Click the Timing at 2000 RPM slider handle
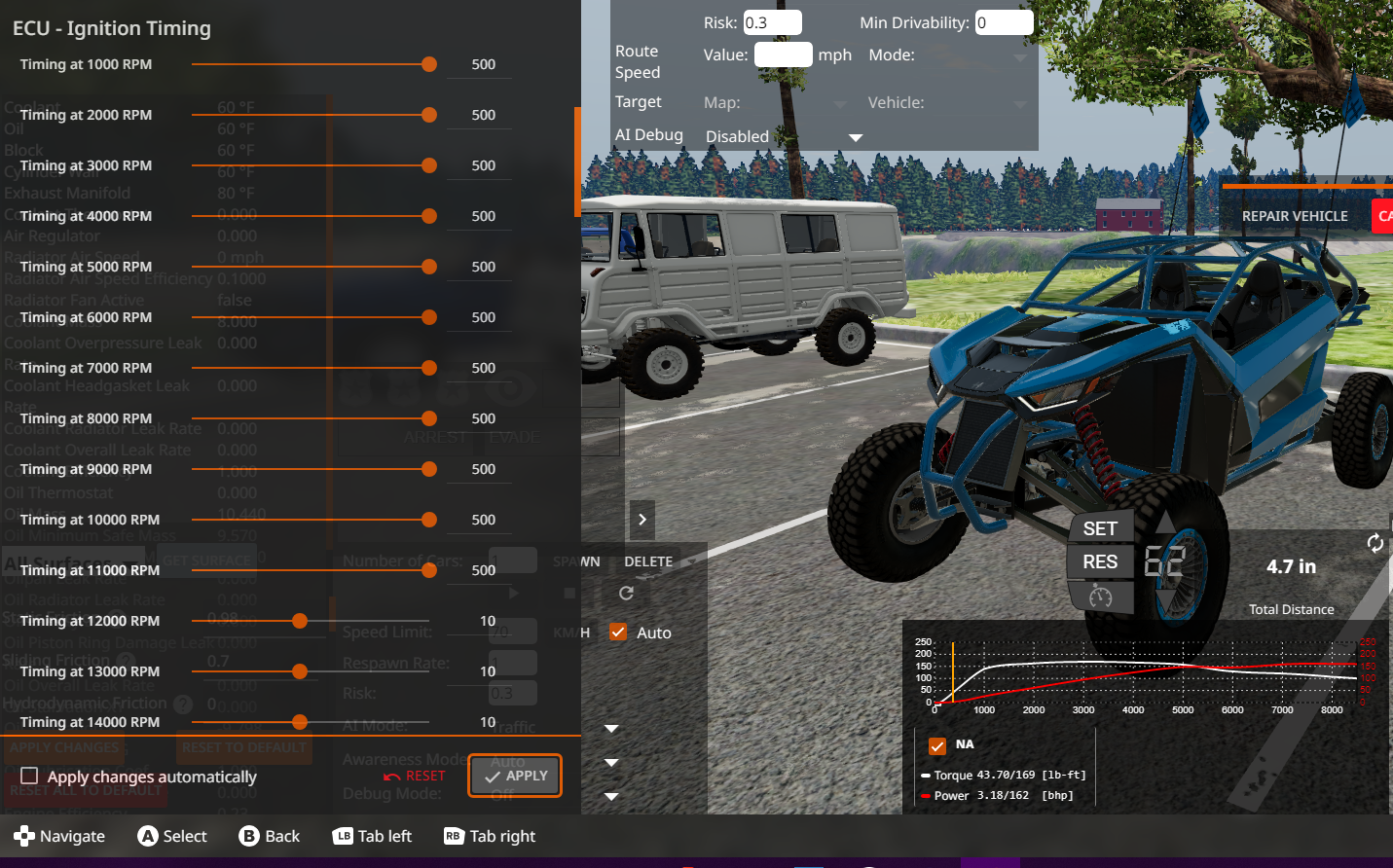1393x868 pixels. pyautogui.click(x=429, y=115)
